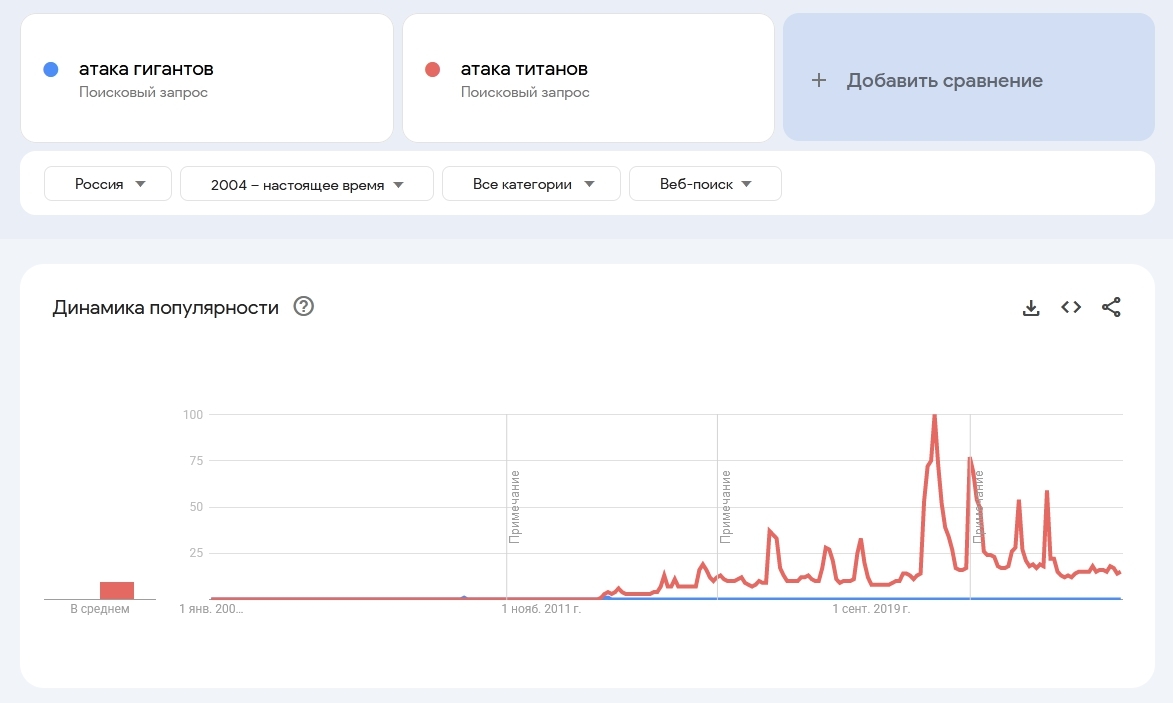Expand the Все категории dropdown

pos(531,184)
